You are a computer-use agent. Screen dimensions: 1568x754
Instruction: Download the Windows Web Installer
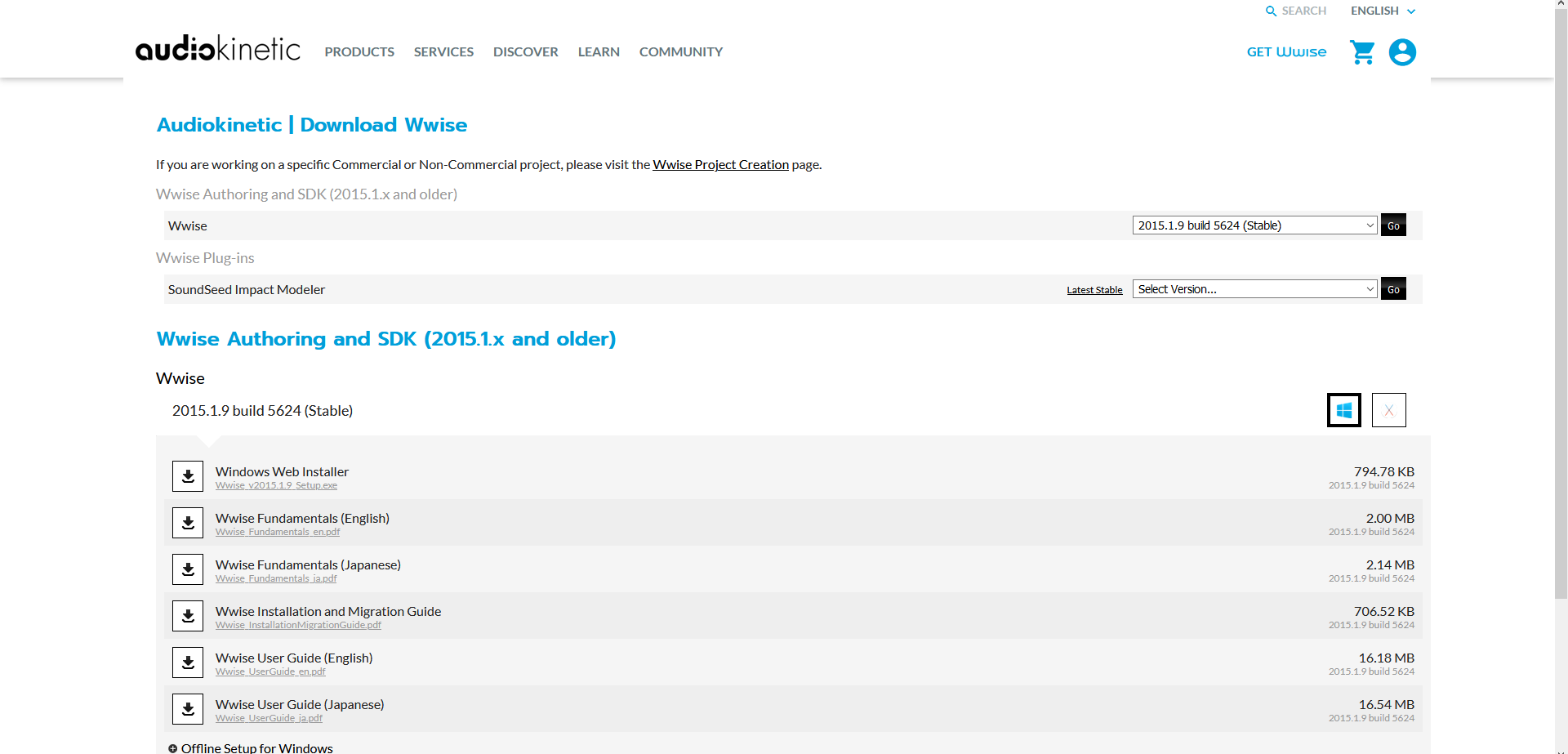188,476
